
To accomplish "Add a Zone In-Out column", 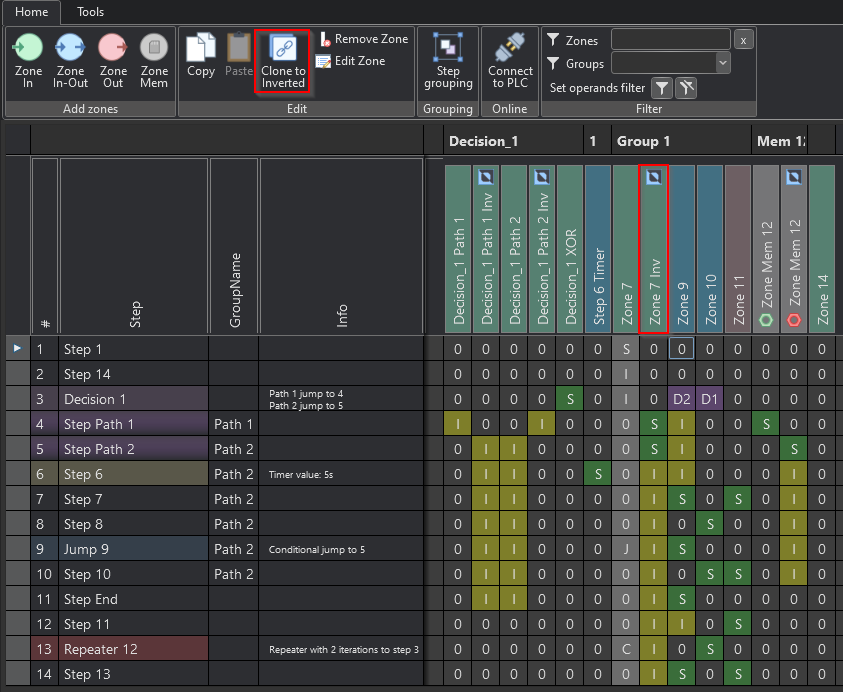I will click(70, 61).
